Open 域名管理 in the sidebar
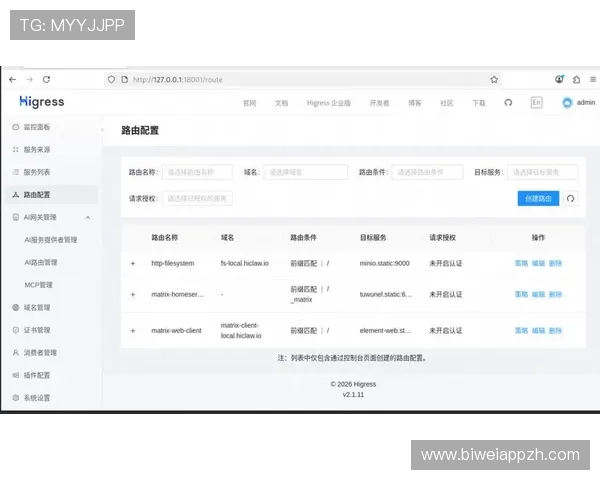Image resolution: width=600 pixels, height=480 pixels. [x=52, y=308]
